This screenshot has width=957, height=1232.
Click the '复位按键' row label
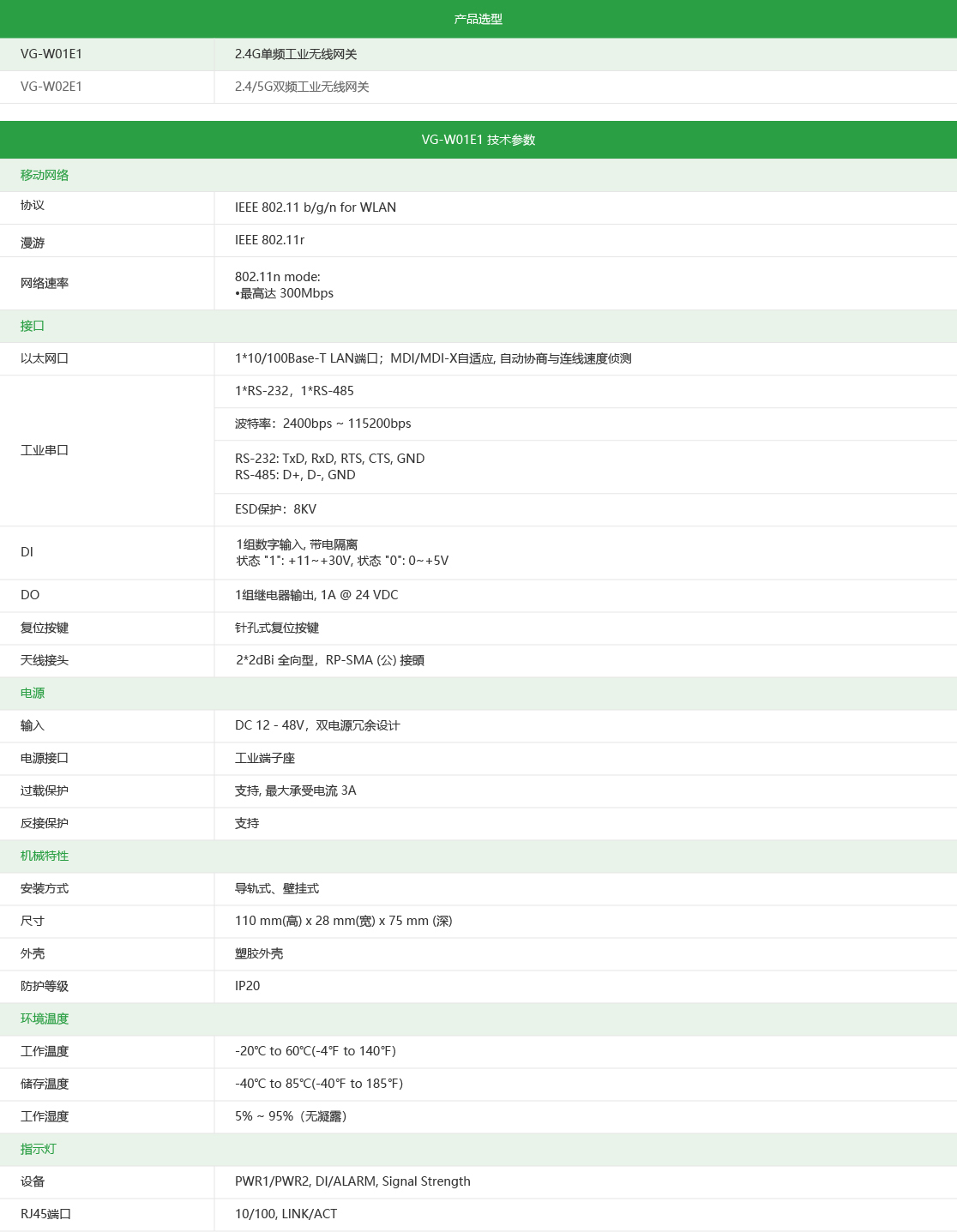point(45,628)
